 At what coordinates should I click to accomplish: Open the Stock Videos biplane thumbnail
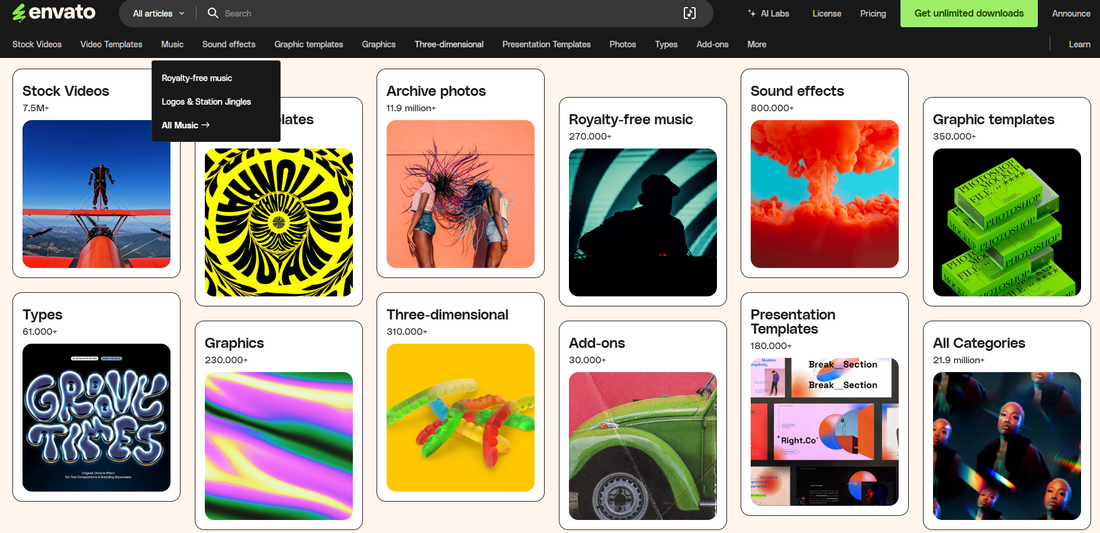tap(96, 194)
